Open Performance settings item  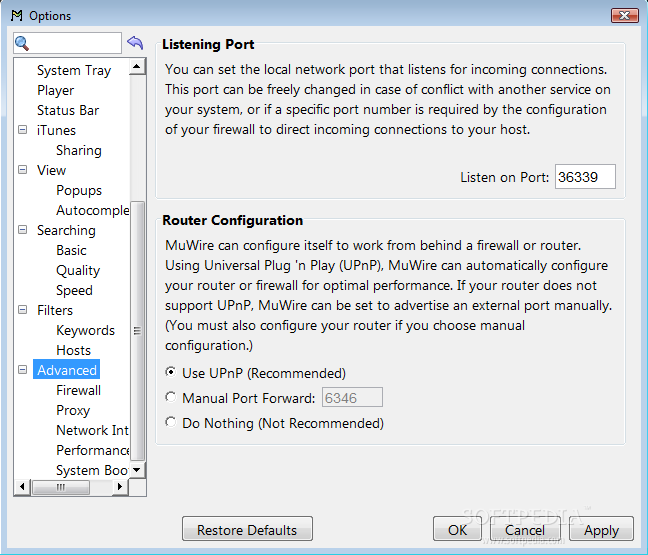[x=93, y=450]
